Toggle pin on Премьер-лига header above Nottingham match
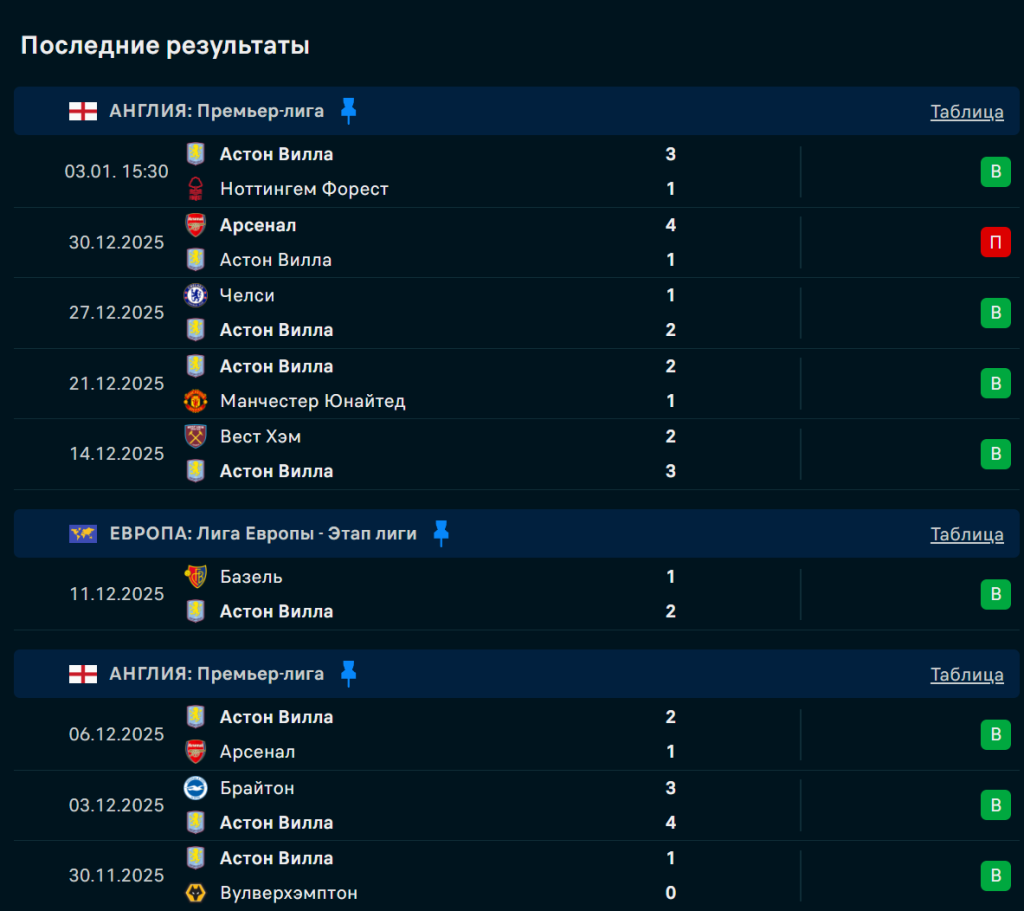This screenshot has height=911, width=1024. (x=348, y=111)
